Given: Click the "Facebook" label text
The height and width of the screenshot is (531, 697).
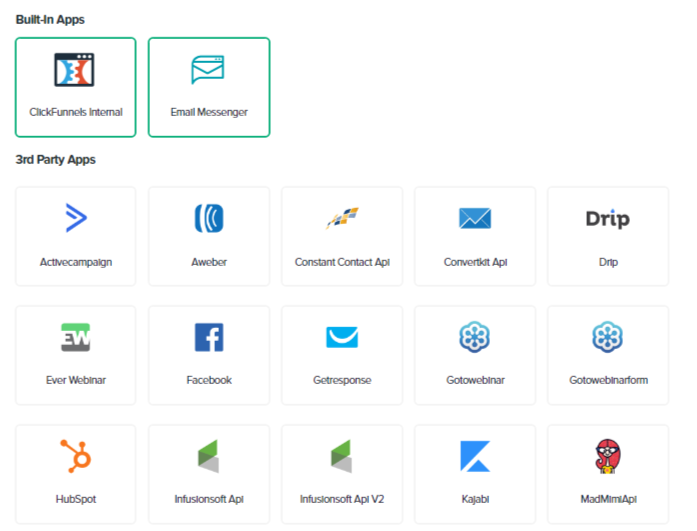Looking at the screenshot, I should [x=209, y=380].
